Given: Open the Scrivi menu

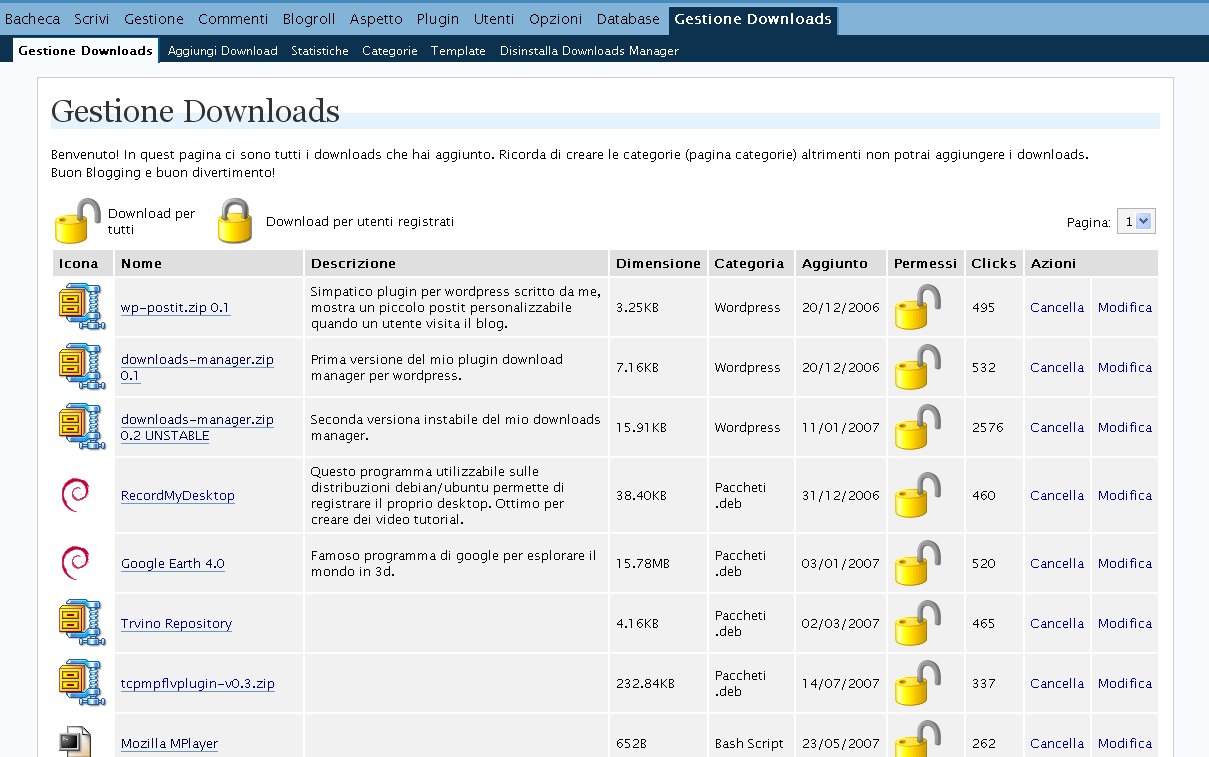Looking at the screenshot, I should (x=92, y=19).
